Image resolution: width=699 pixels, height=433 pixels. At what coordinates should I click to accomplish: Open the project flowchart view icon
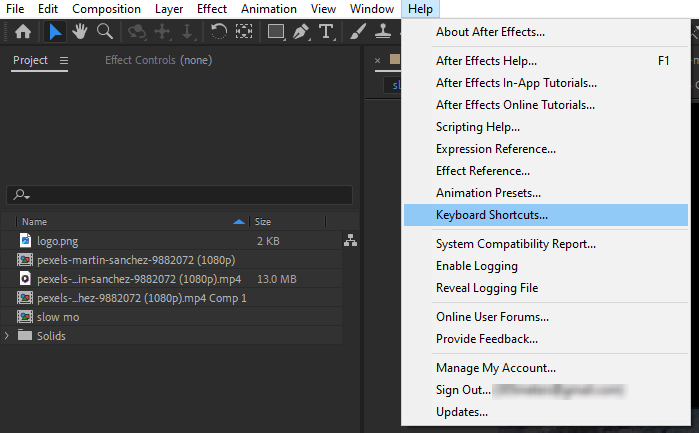pos(350,240)
